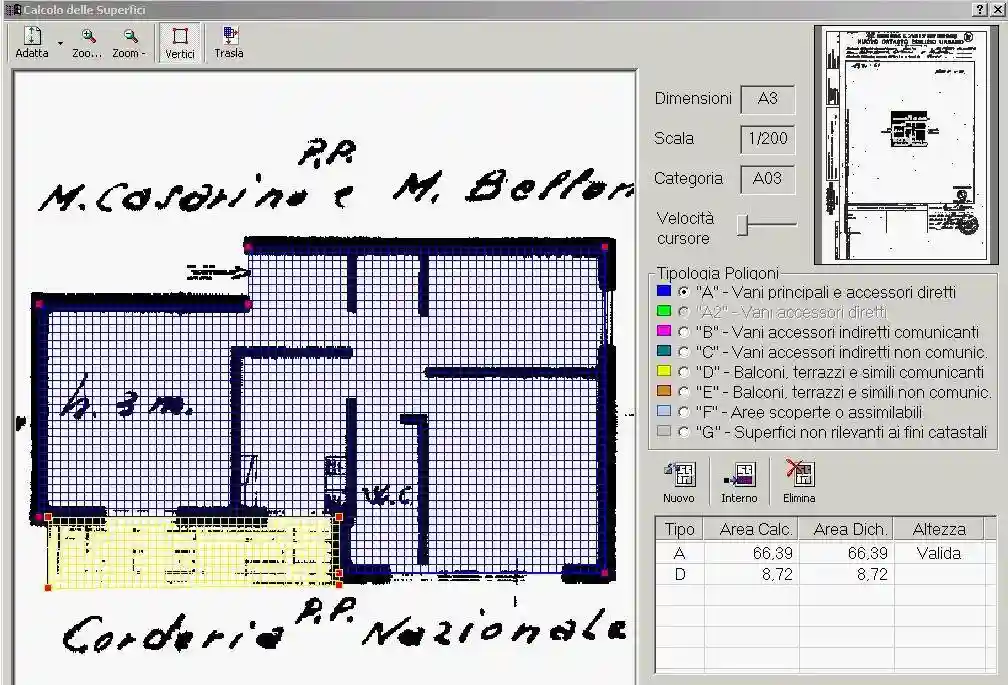Select polygon type "B" Vani accessori indiretti comunicanti
This screenshot has width=1008, height=685.
pos(684,332)
